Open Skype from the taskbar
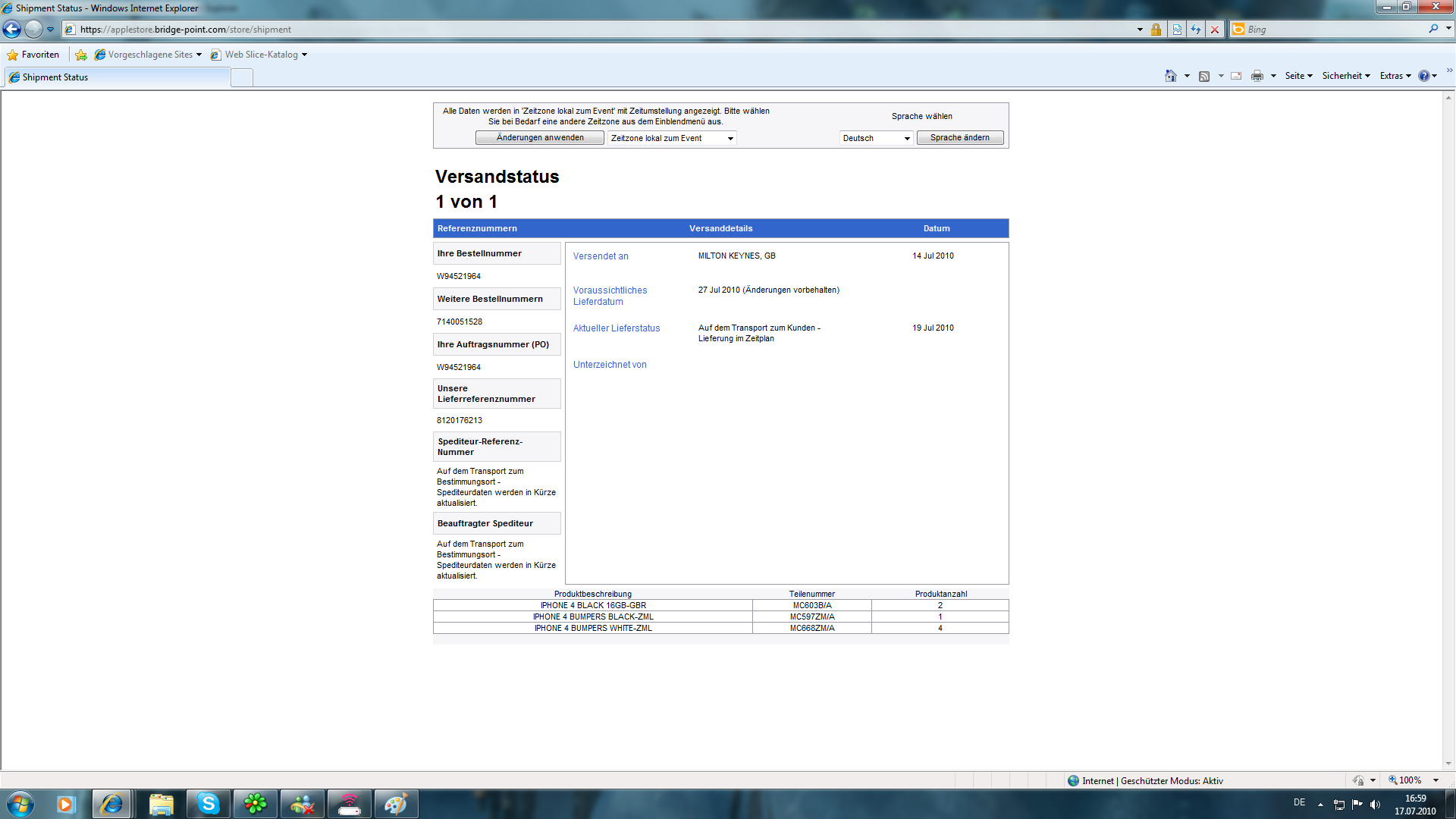The image size is (1456, 819). click(208, 804)
